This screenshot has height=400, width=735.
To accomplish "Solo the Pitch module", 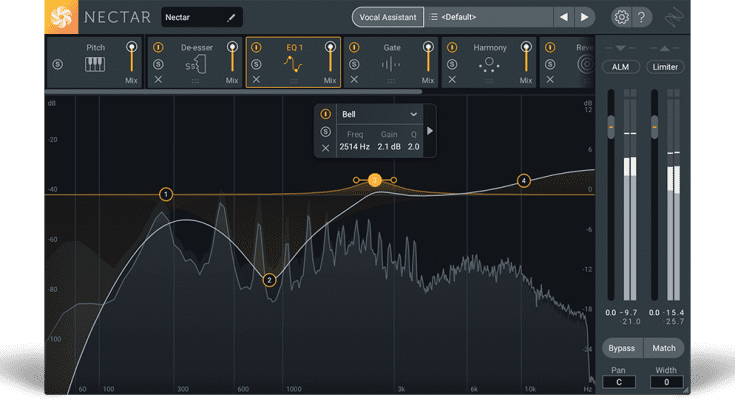I will click(56, 63).
